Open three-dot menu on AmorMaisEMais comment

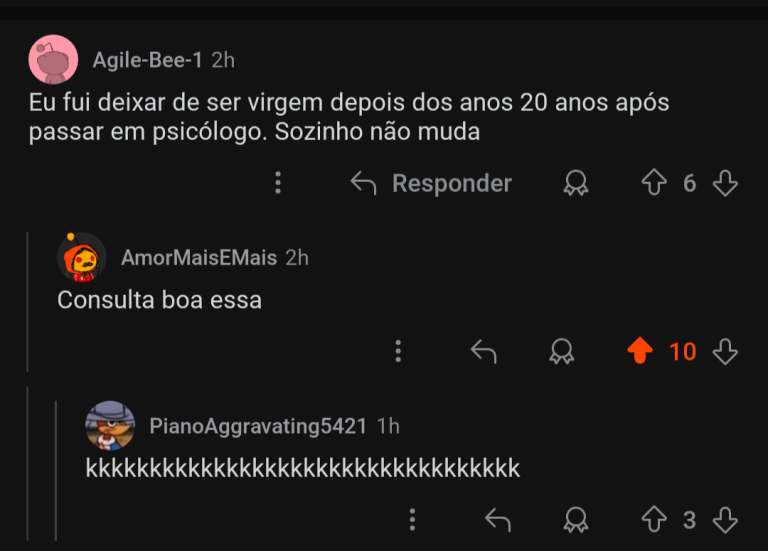pos(398,351)
